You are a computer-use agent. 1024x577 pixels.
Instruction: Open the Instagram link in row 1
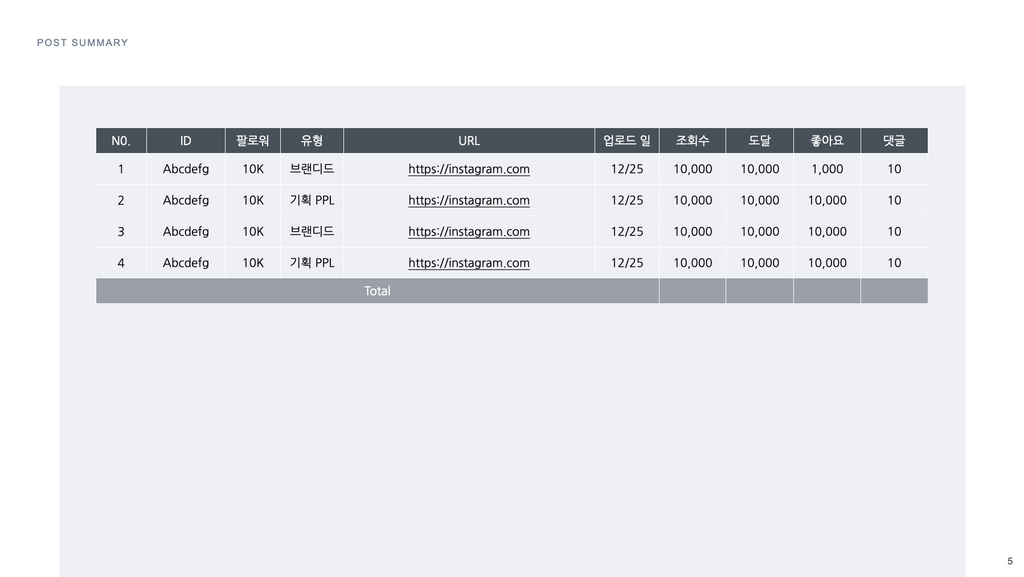click(x=469, y=169)
